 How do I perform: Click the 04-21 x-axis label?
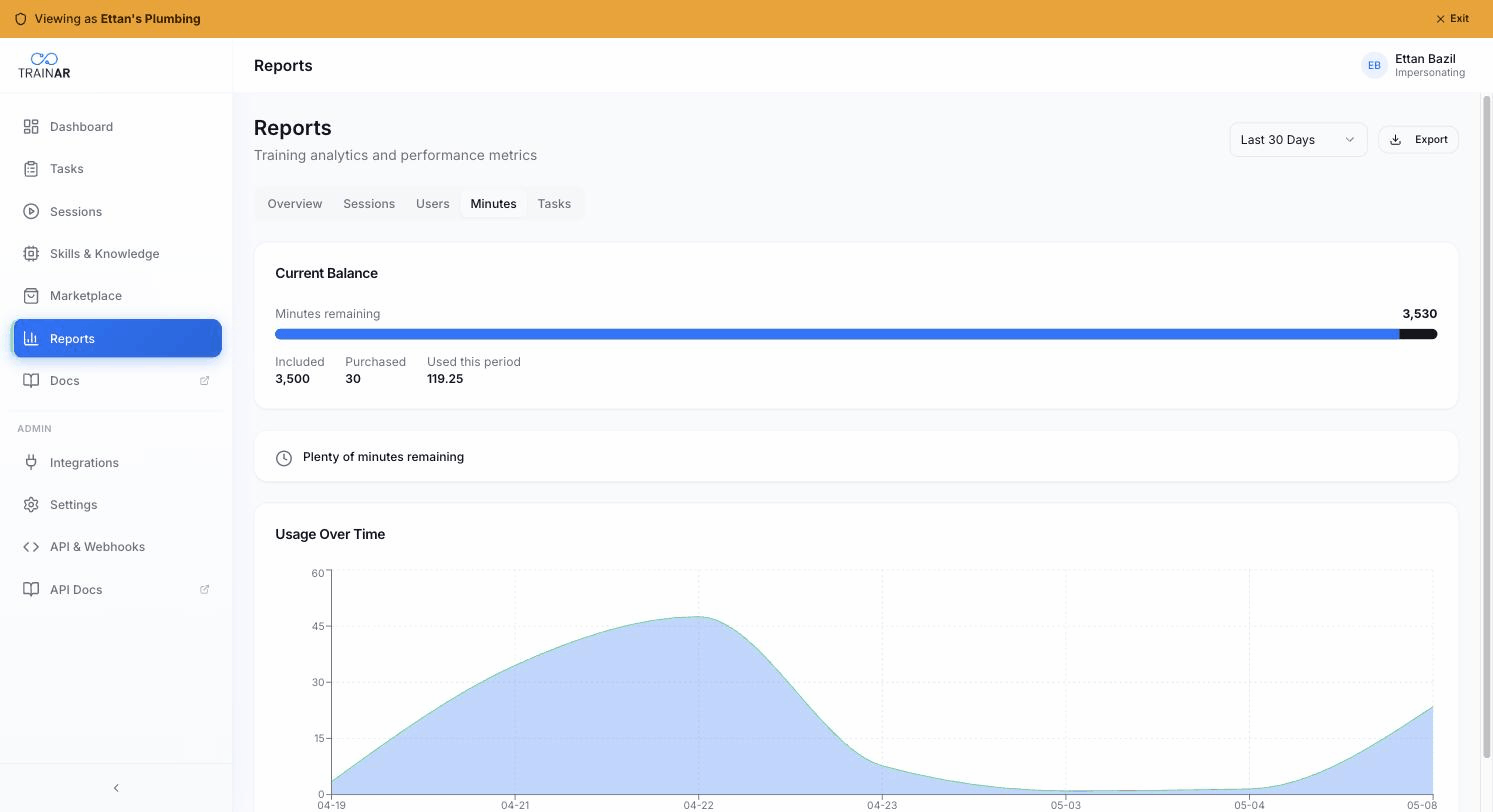coord(515,805)
